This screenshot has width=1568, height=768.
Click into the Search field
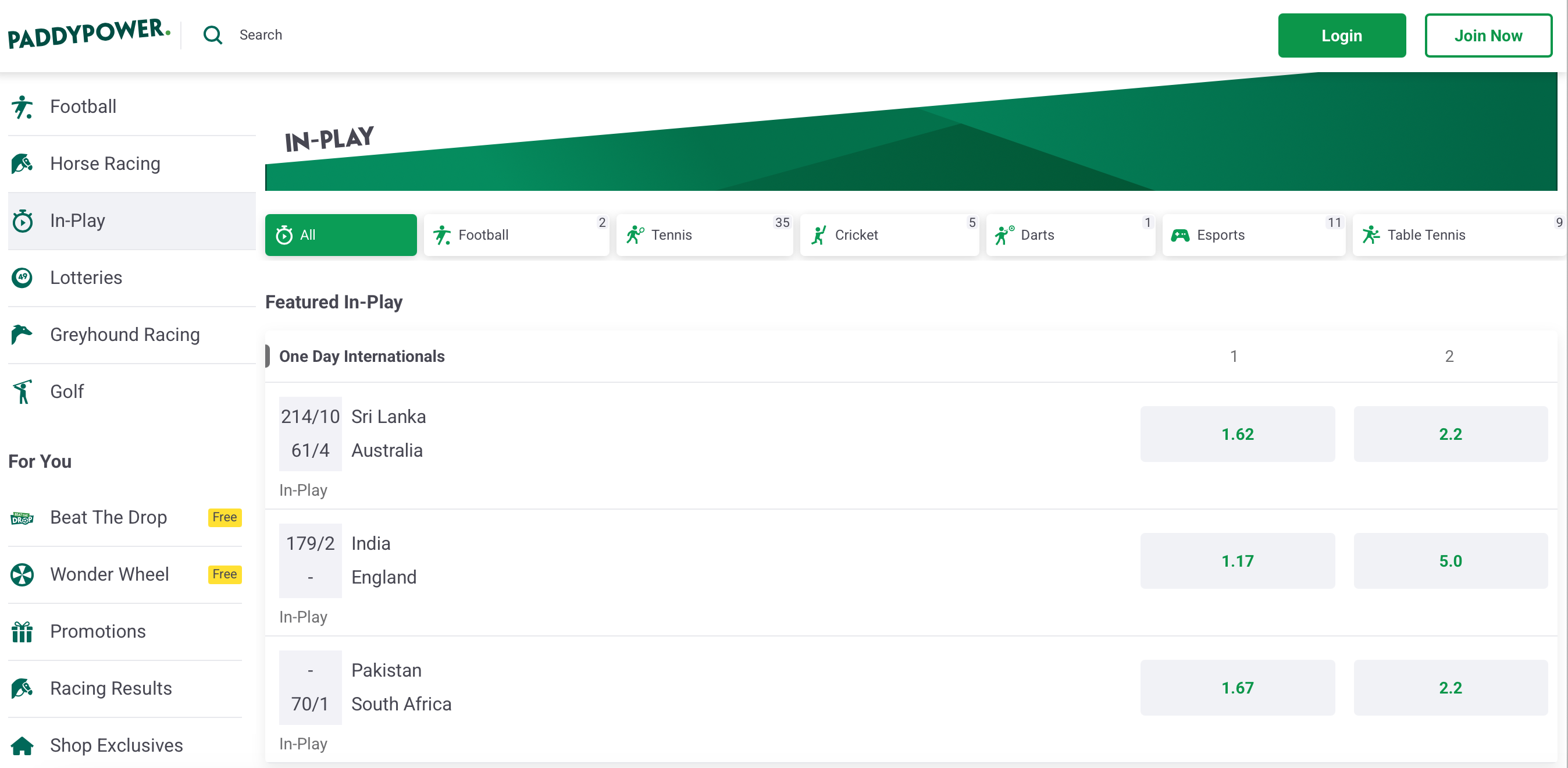pos(261,35)
